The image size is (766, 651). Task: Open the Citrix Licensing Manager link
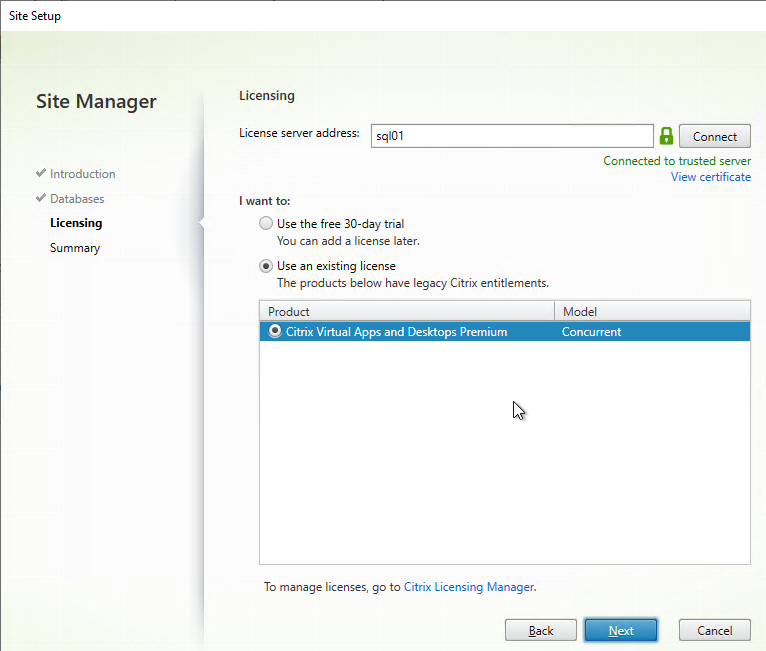pos(468,587)
